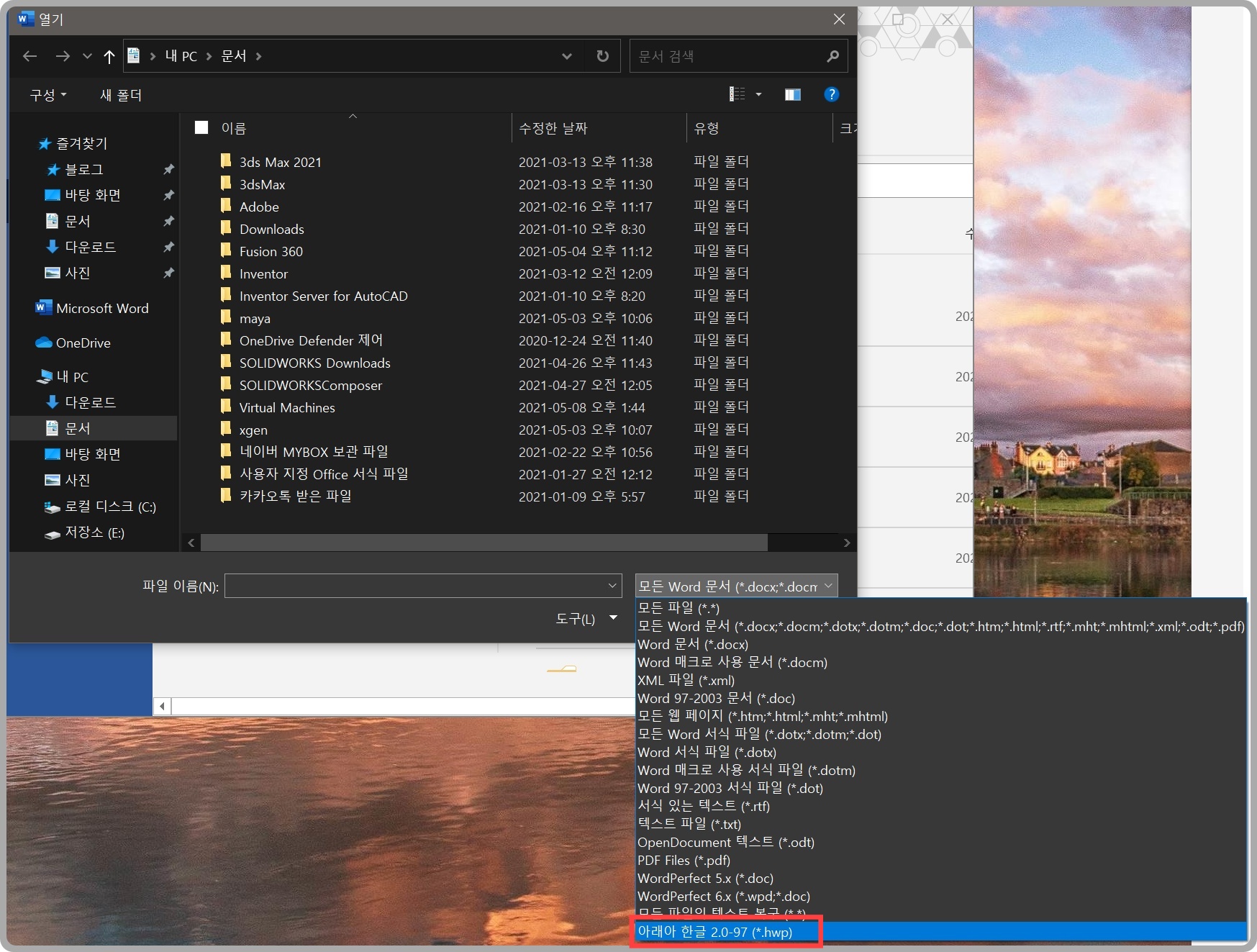Image resolution: width=1257 pixels, height=952 pixels.
Task: Click the horizontal scrollbar of file list
Action: tap(484, 543)
